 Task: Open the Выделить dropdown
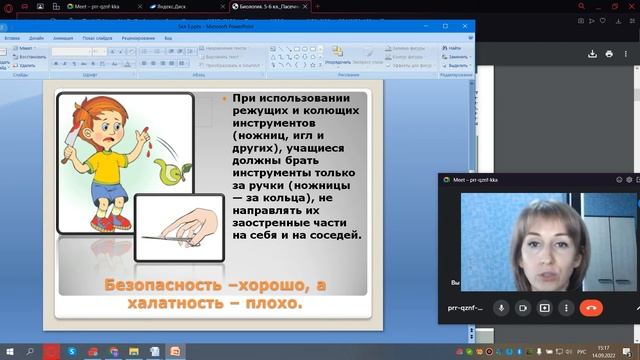point(457,65)
